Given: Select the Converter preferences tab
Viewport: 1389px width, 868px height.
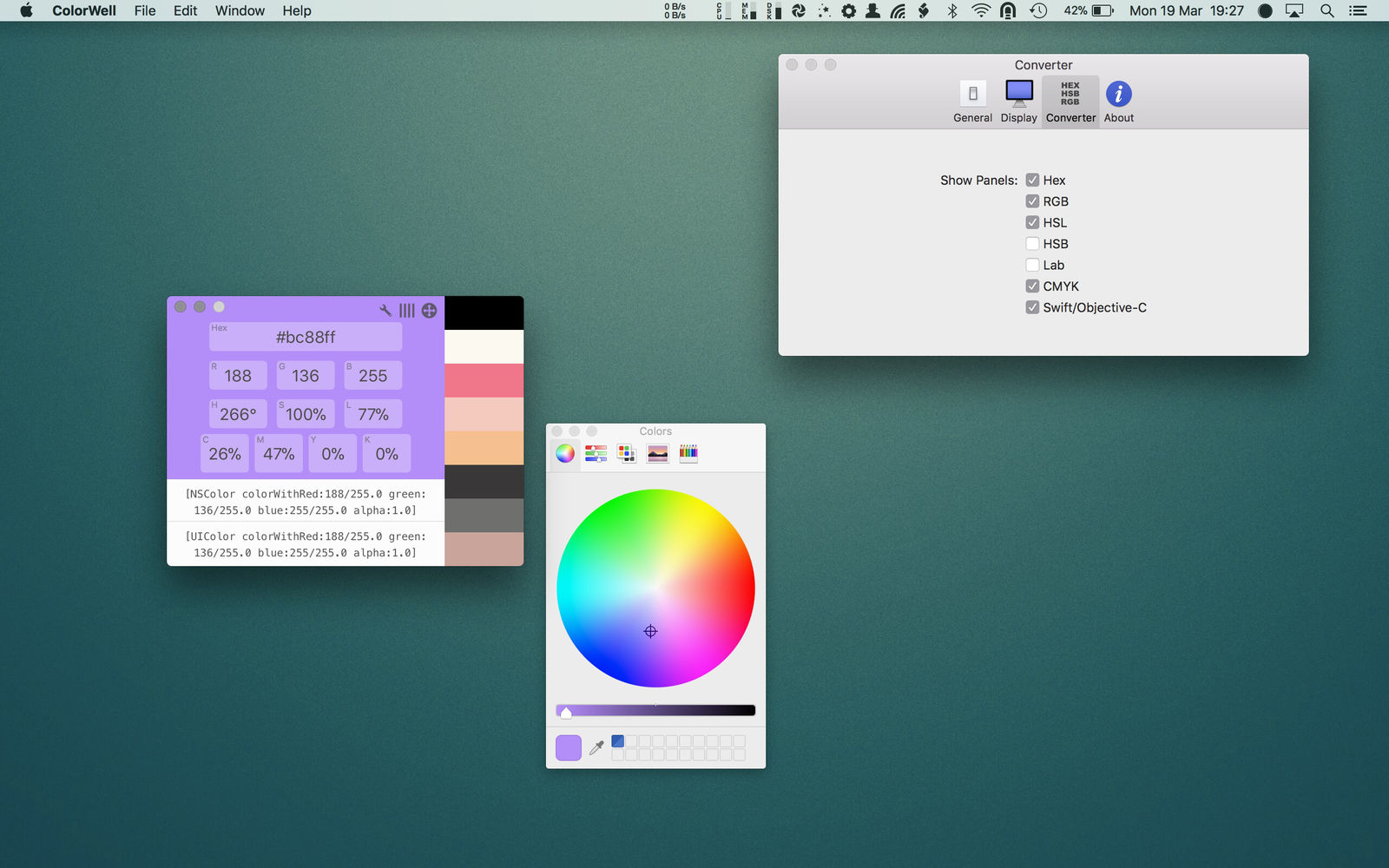Looking at the screenshot, I should point(1070,102).
